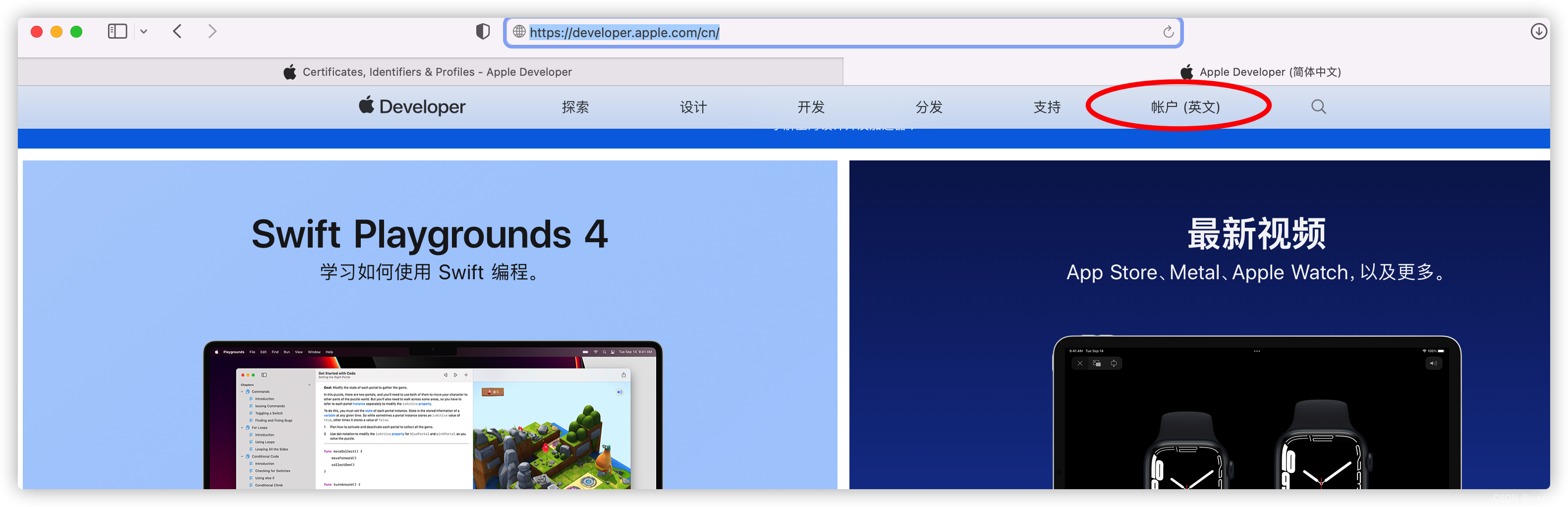The image size is (1568, 507).
Task: Open the 设计 navigation menu
Action: (693, 107)
